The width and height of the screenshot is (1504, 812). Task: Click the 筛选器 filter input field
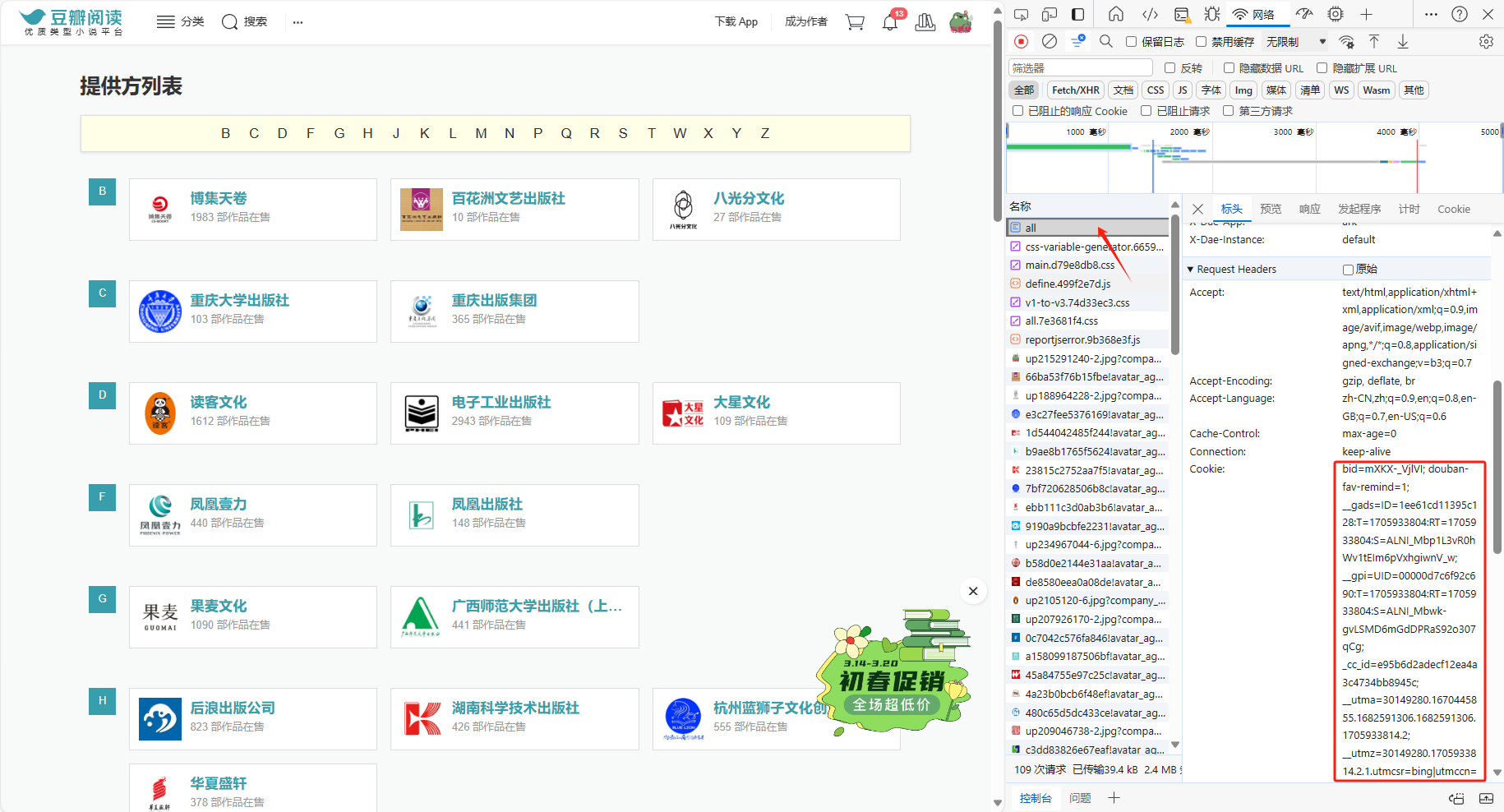pyautogui.click(x=1079, y=67)
